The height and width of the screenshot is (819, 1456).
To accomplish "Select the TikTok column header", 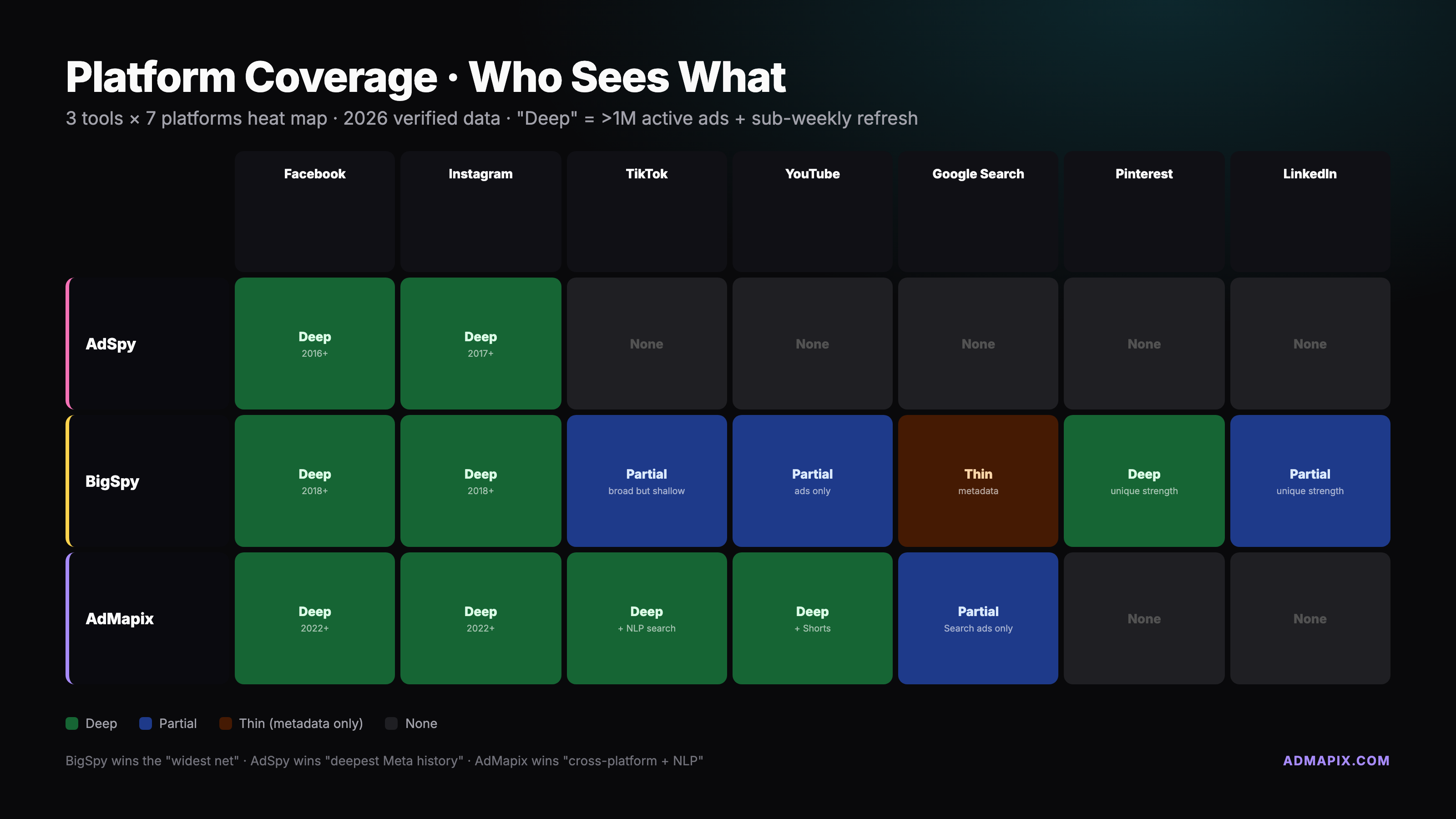I will (x=646, y=174).
